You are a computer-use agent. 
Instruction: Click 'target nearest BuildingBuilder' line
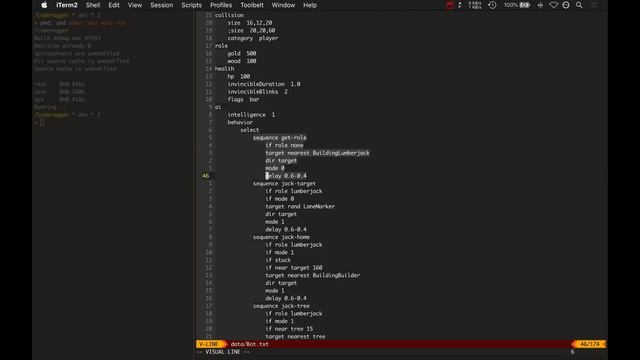click(x=313, y=276)
